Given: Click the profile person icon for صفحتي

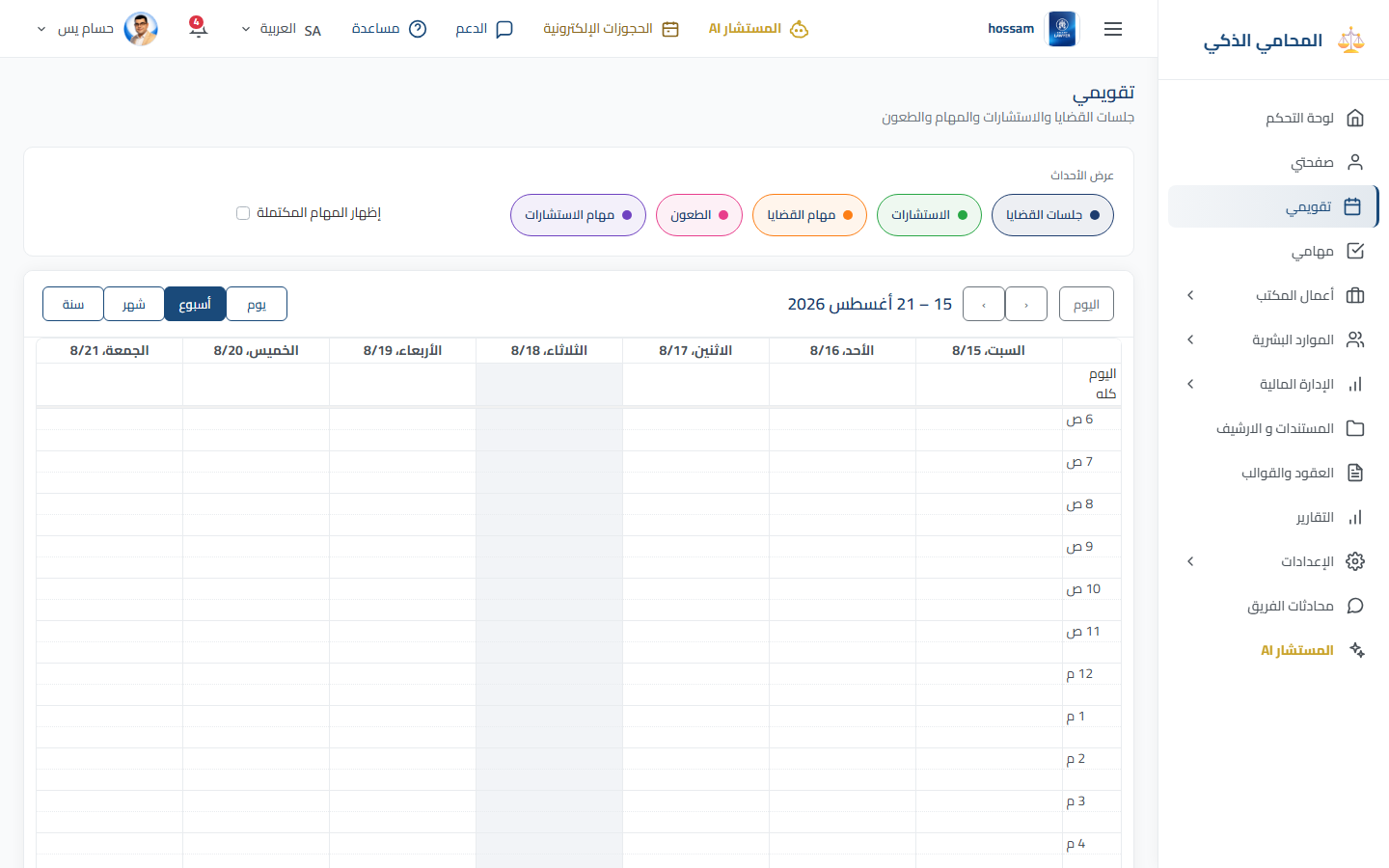Looking at the screenshot, I should click(1355, 162).
